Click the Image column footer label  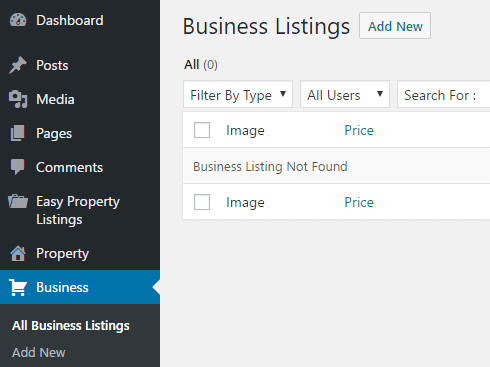tap(245, 203)
